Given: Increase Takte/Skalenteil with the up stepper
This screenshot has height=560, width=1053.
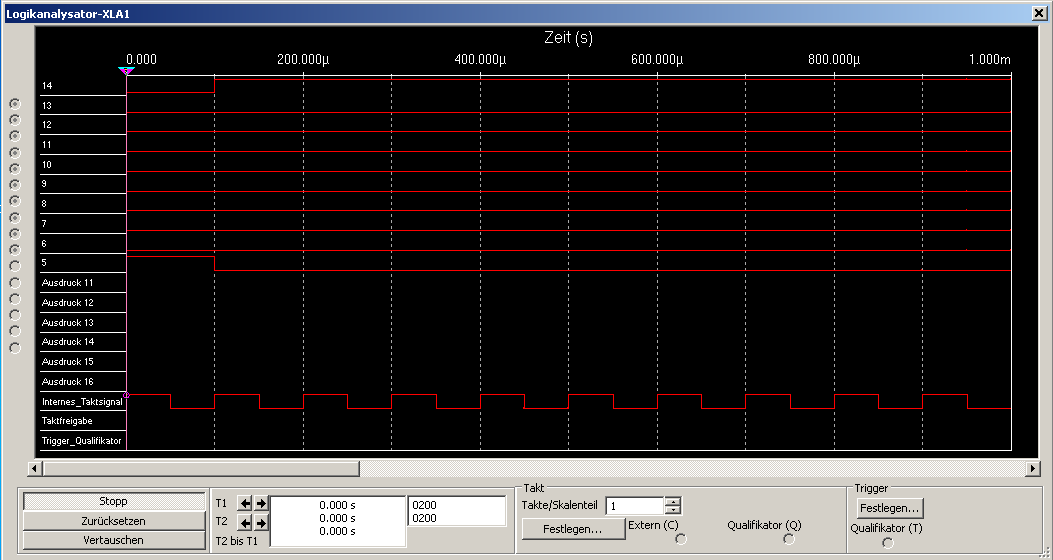Looking at the screenshot, I should 674,501.
